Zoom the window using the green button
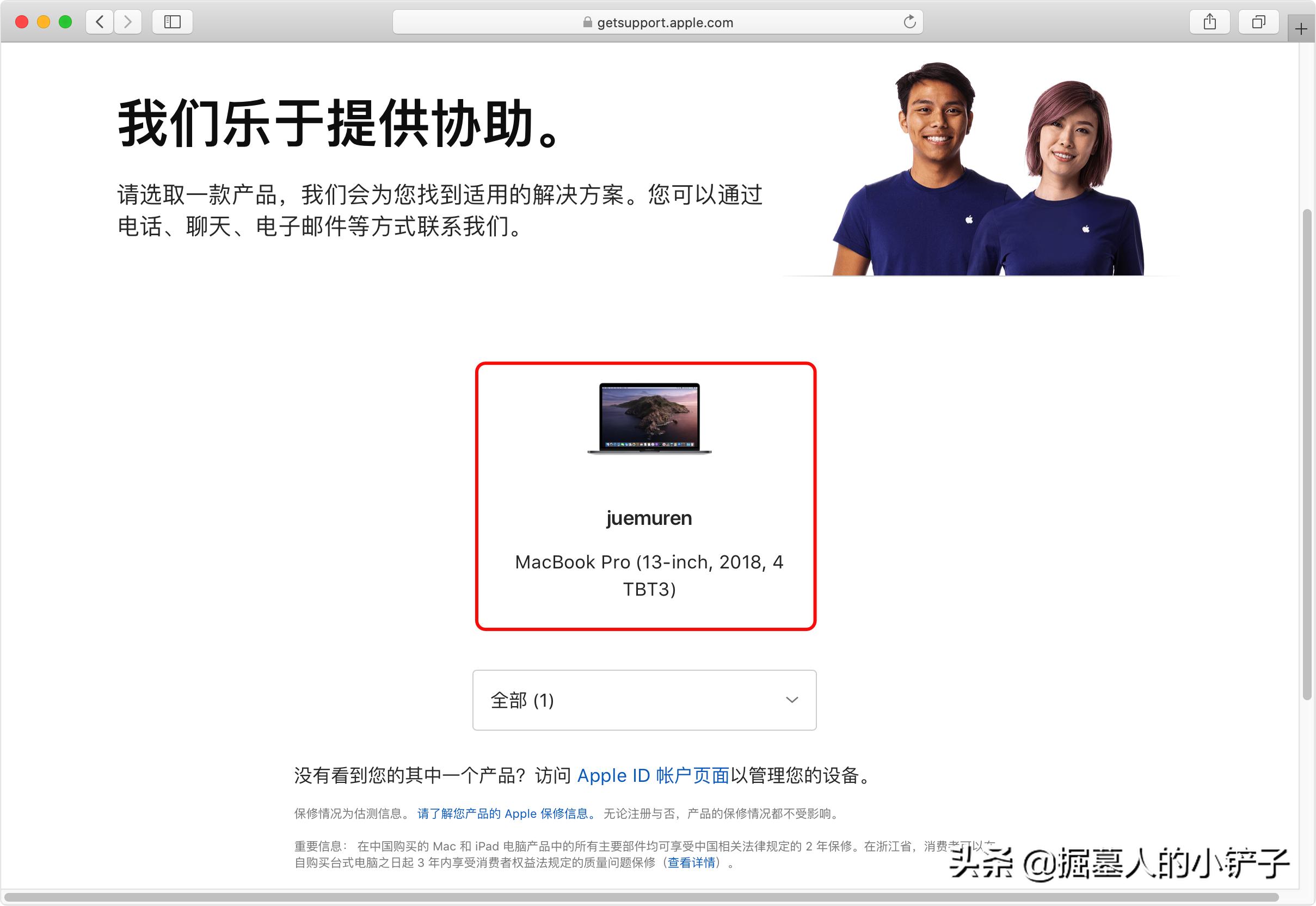This screenshot has height=906, width=1316. (65, 22)
